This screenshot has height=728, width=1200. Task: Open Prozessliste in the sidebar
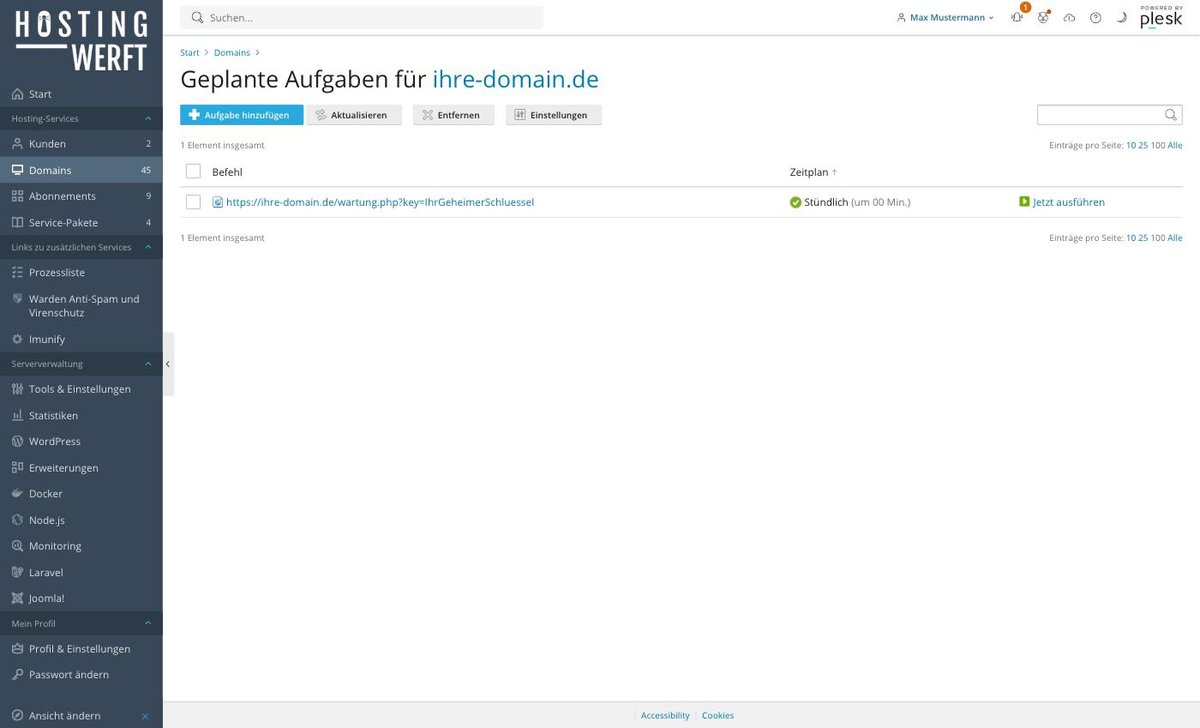click(x=81, y=272)
